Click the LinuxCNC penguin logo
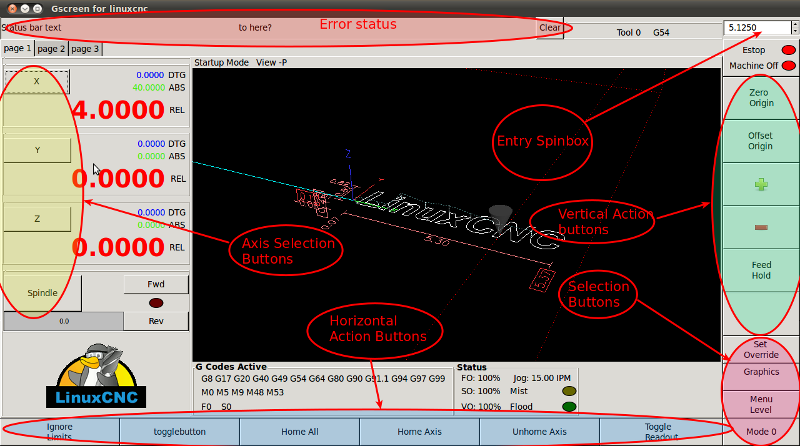This screenshot has width=800, height=446. click(96, 376)
